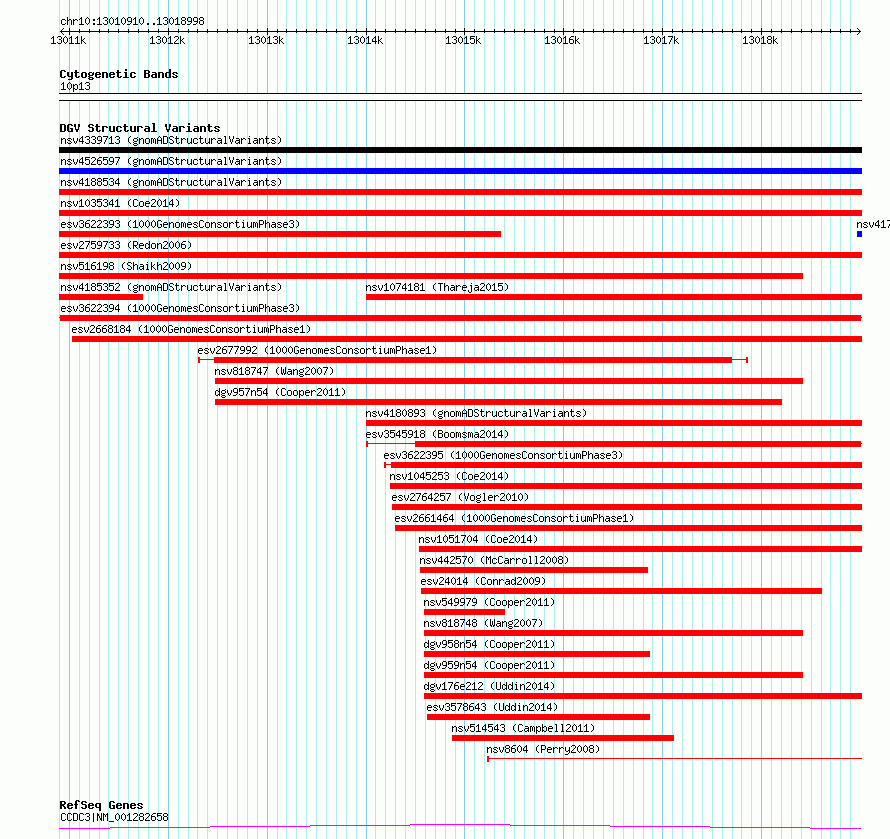Click nsv514543 (Campbell2011) label

coord(523,728)
